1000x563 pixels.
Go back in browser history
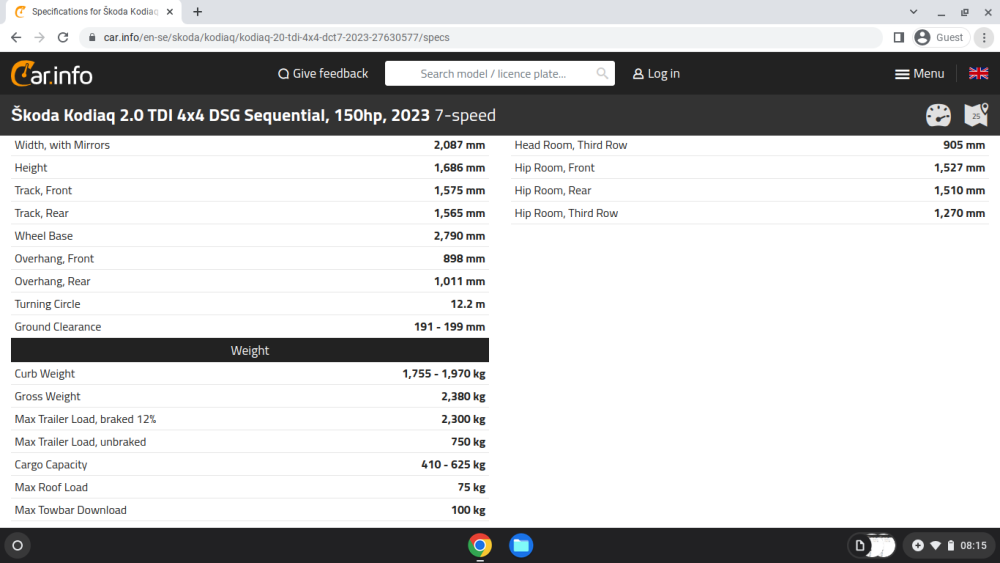[16, 38]
